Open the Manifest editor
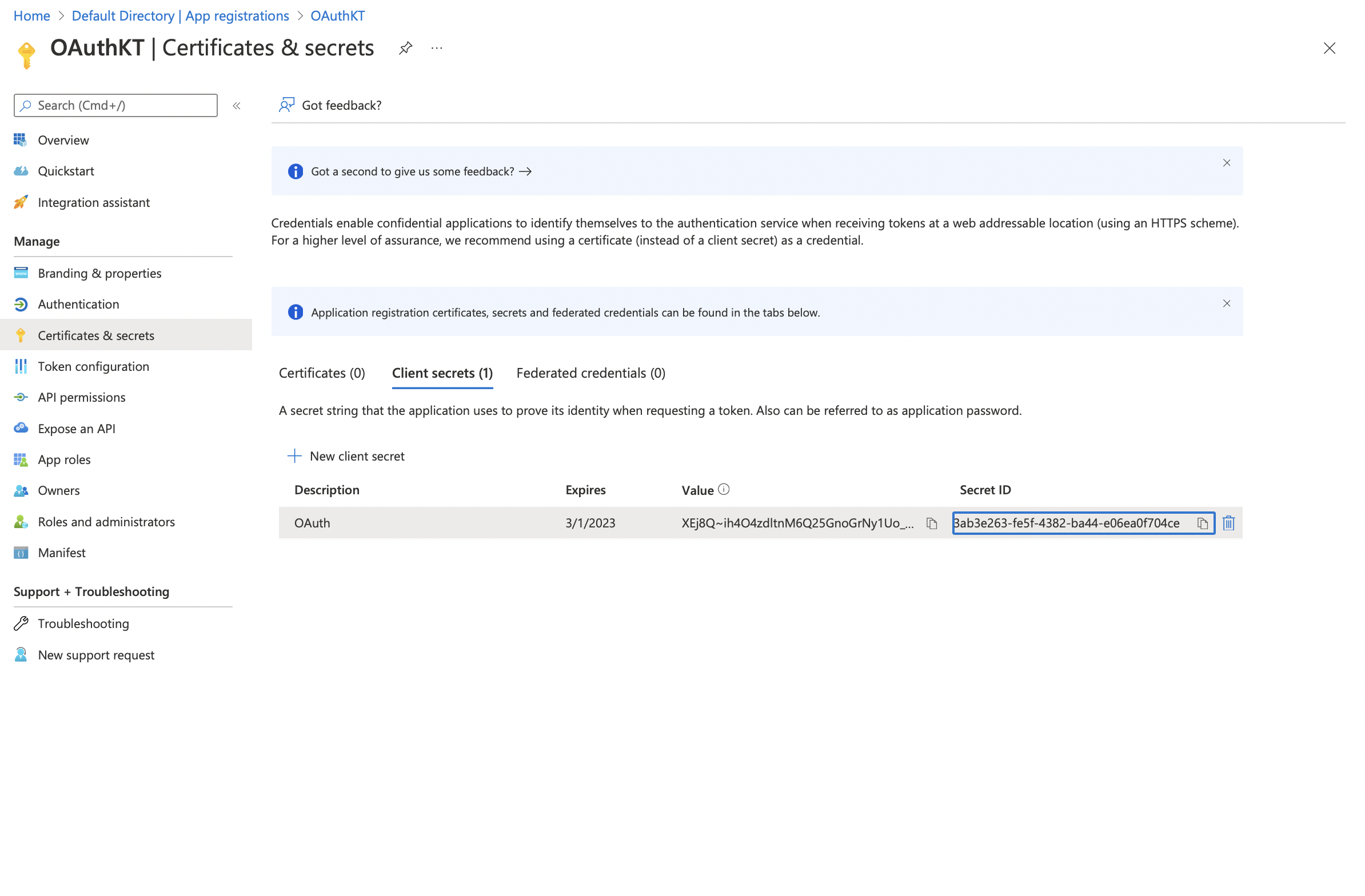The height and width of the screenshot is (896, 1365). [x=61, y=553]
